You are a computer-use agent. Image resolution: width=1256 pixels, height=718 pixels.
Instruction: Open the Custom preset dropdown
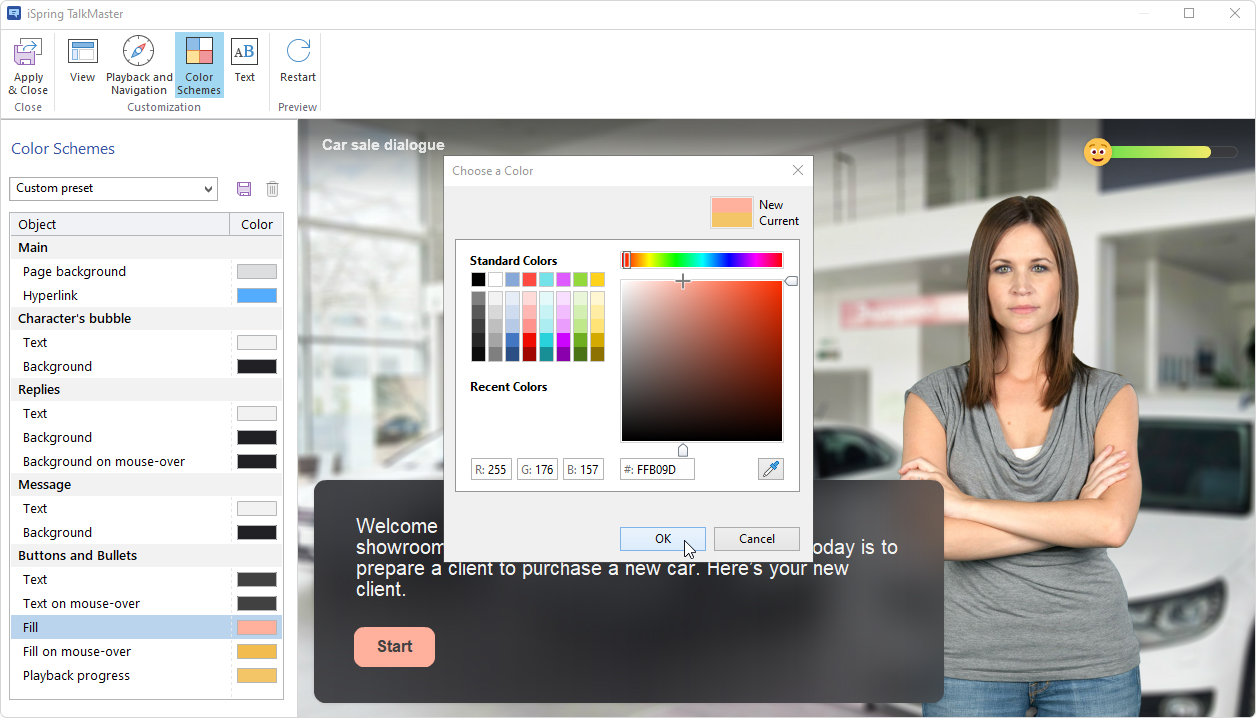(x=112, y=189)
